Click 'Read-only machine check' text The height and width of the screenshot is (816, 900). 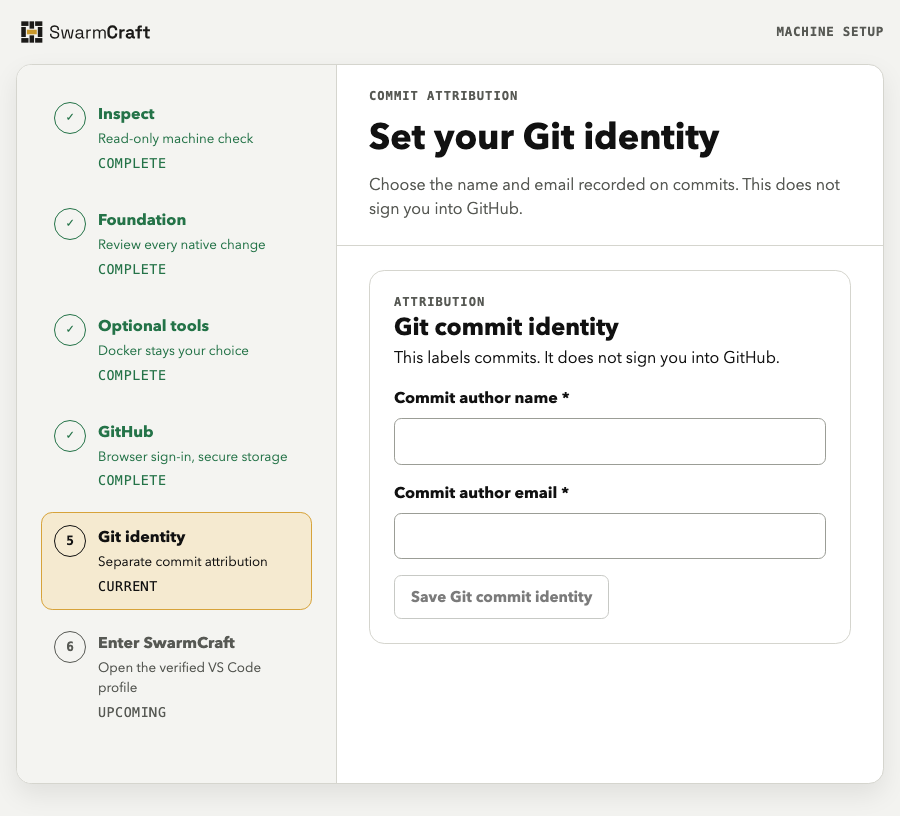[176, 138]
